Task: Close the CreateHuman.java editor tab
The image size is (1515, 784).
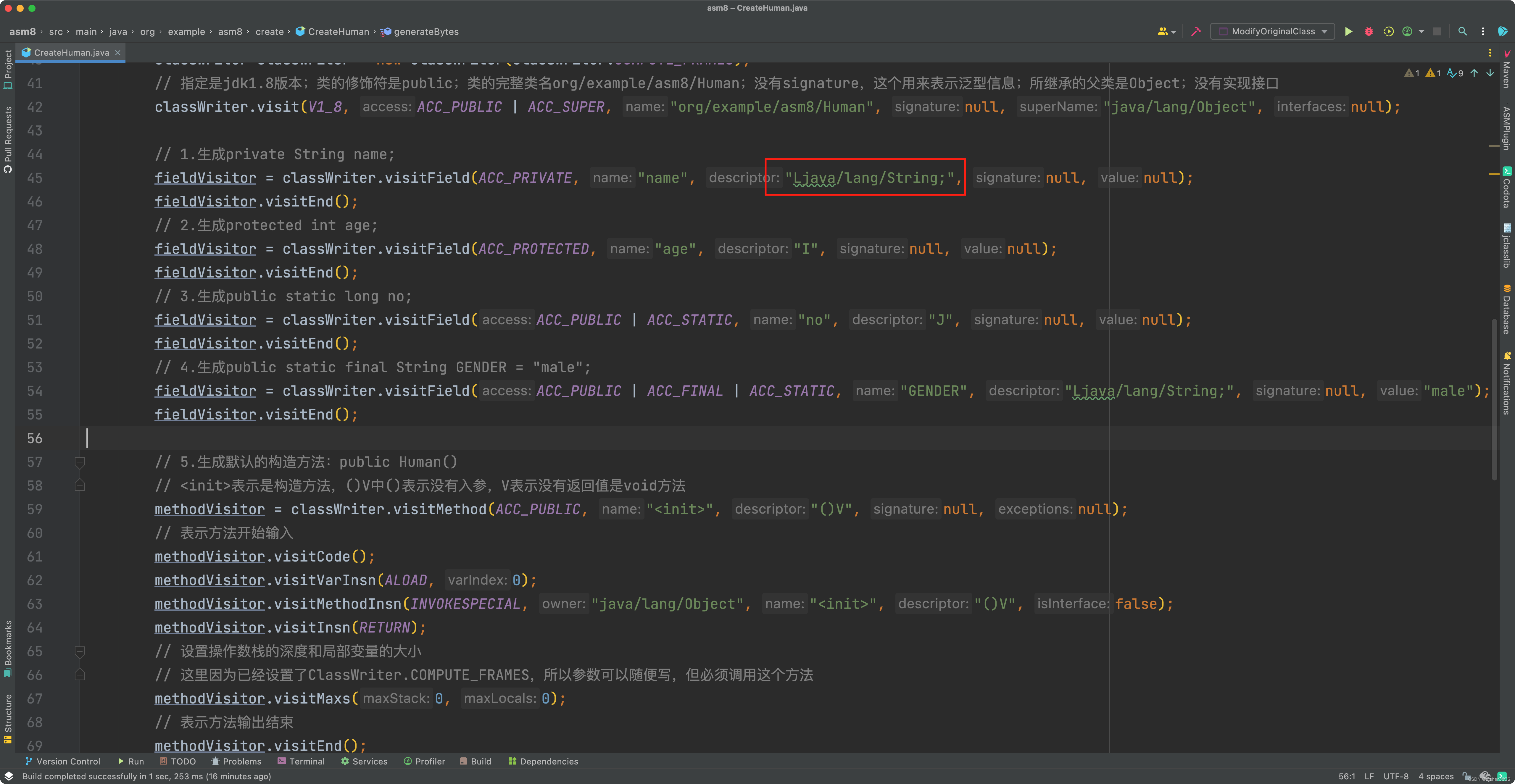Action: [x=118, y=52]
